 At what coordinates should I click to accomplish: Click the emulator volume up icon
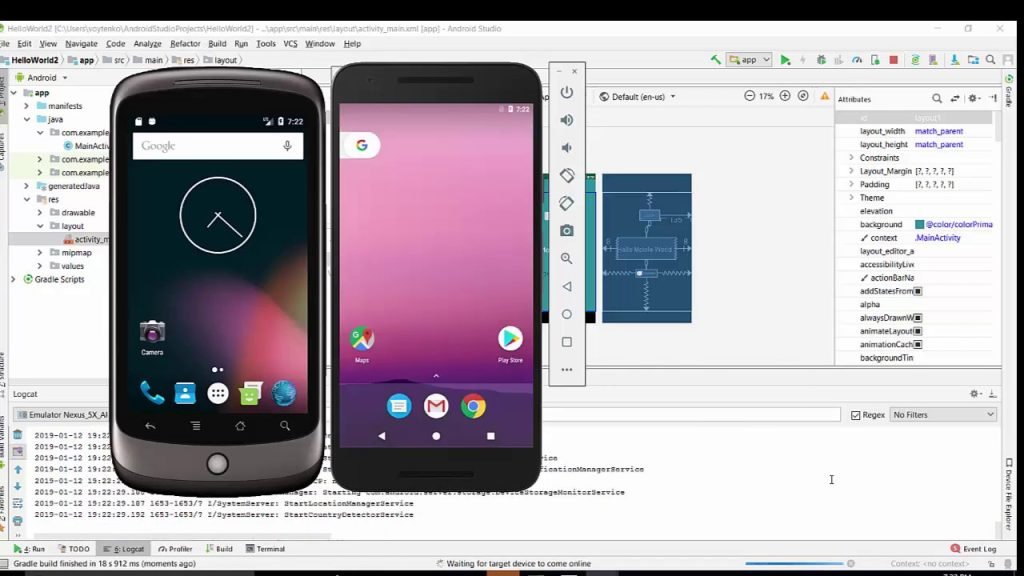pyautogui.click(x=567, y=120)
